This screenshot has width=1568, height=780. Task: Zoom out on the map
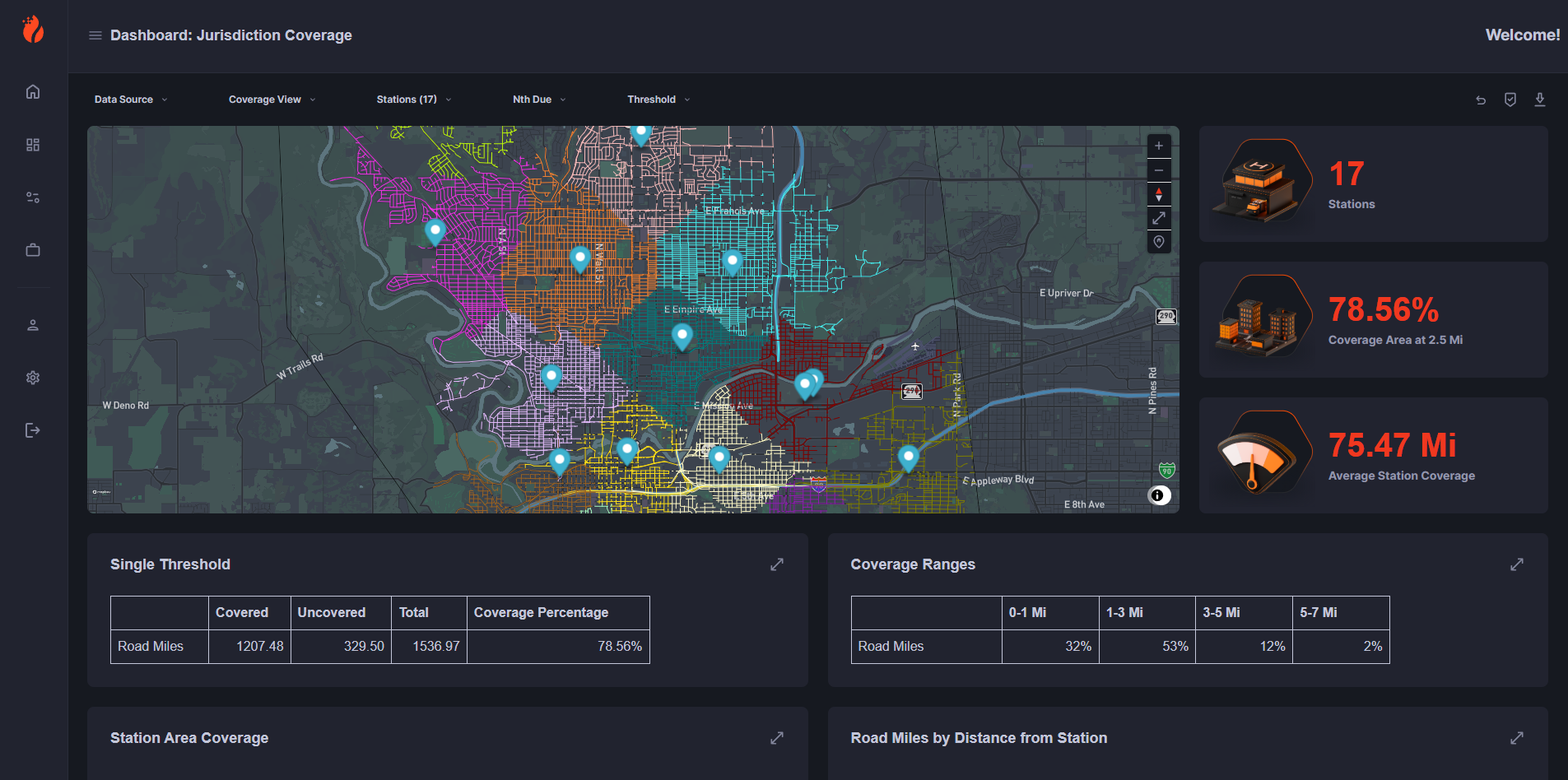point(1158,170)
